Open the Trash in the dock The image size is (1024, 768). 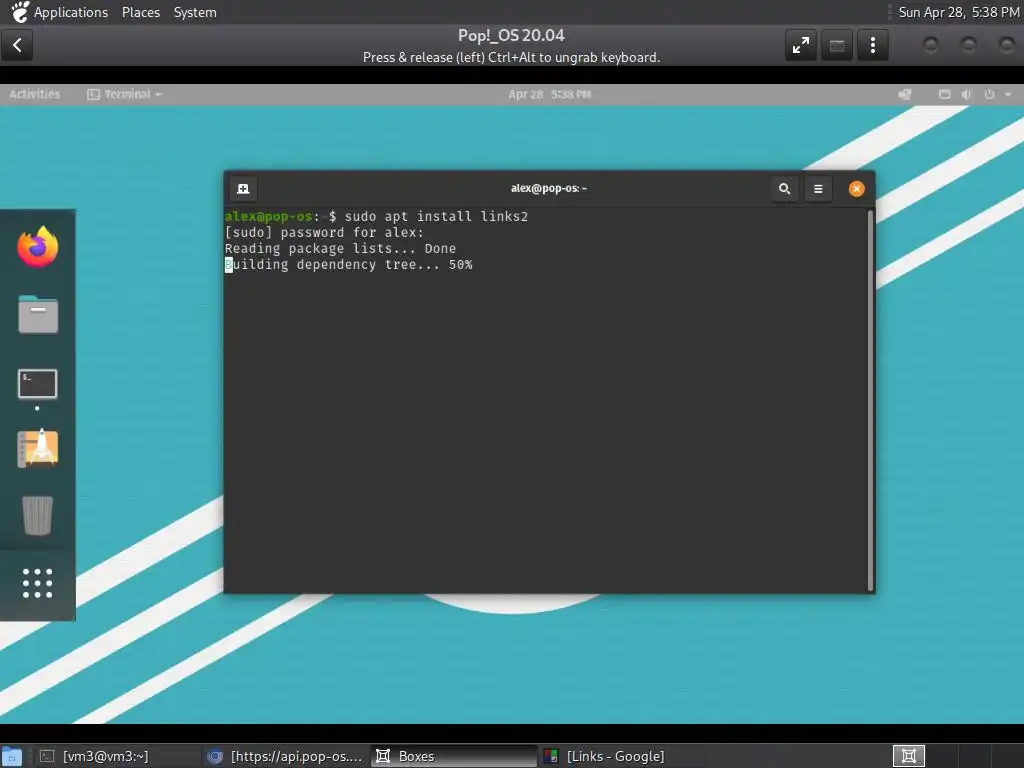(x=37, y=515)
